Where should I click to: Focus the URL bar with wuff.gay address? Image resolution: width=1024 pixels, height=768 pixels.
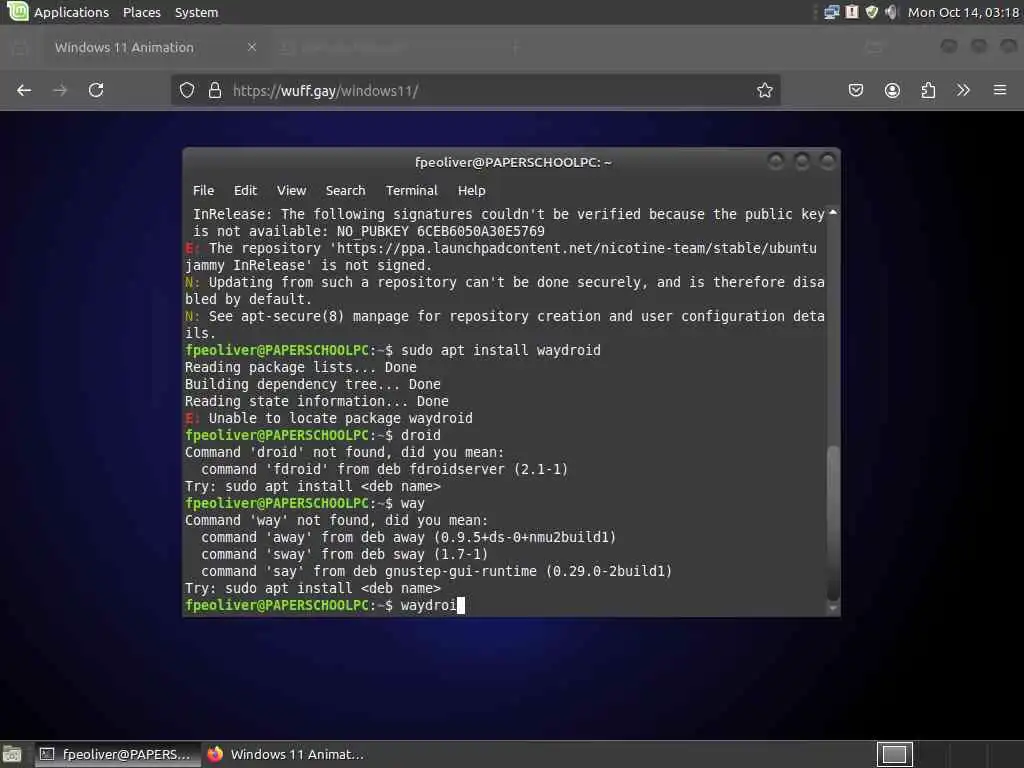[x=475, y=90]
